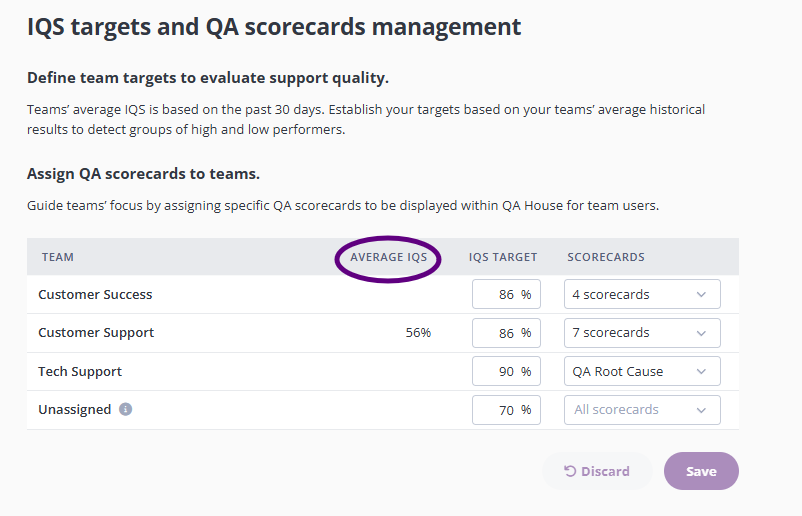Click the Average IQS column header

pyautogui.click(x=388, y=257)
